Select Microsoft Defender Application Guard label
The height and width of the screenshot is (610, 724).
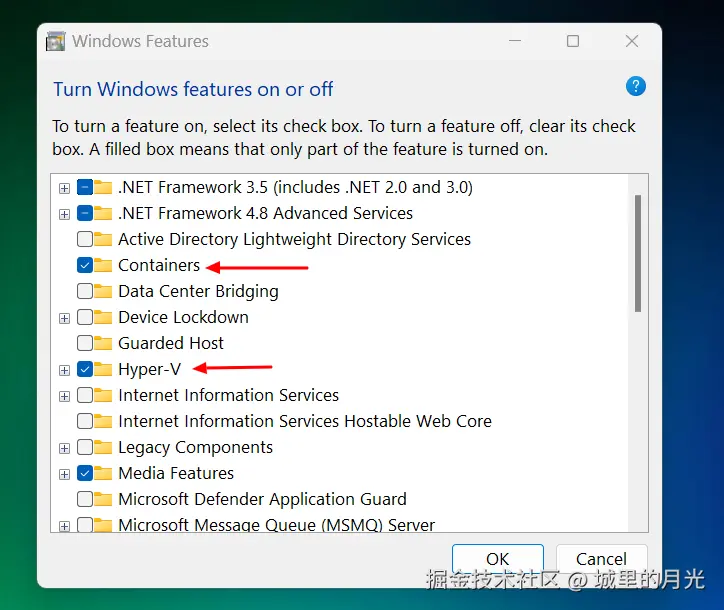[262, 499]
